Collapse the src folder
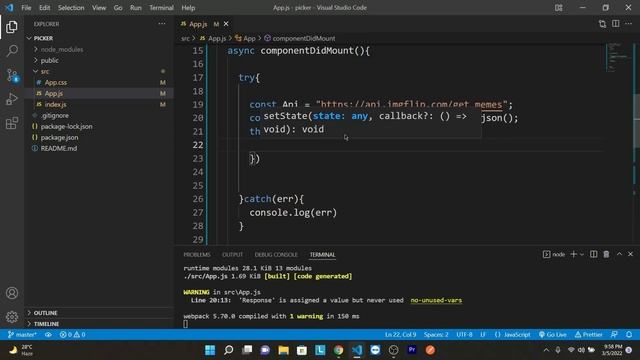Image resolution: width=640 pixels, height=360 pixels. tap(99, 71)
